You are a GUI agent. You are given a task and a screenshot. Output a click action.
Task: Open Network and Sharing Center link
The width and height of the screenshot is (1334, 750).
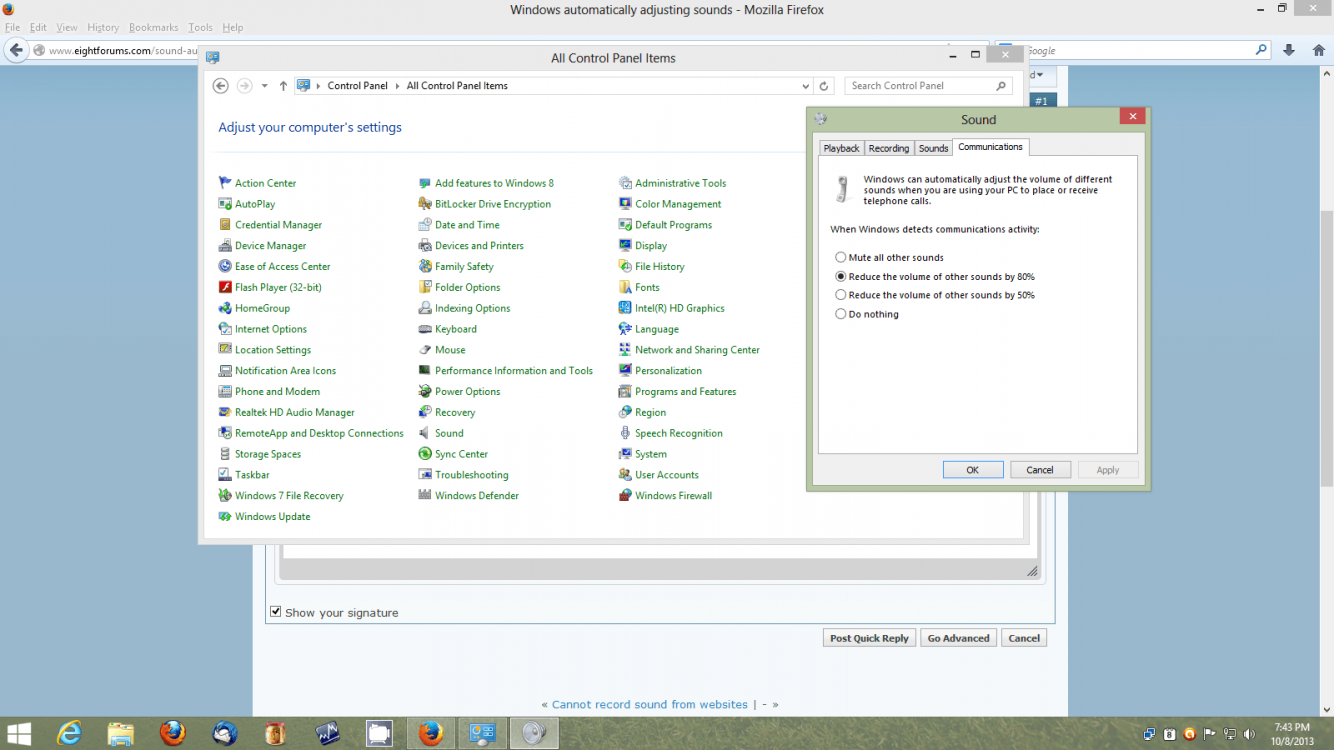(697, 350)
